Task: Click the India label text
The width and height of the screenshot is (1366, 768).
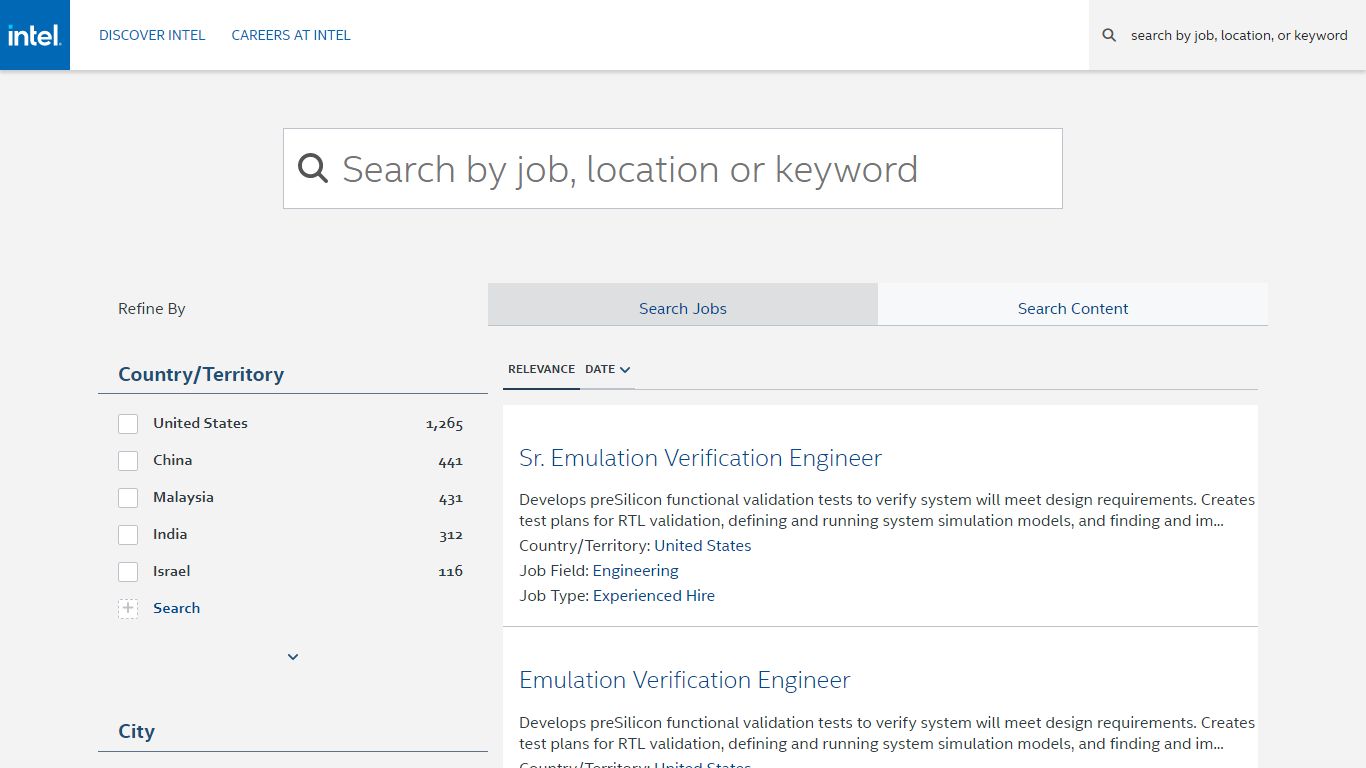Action: click(170, 534)
